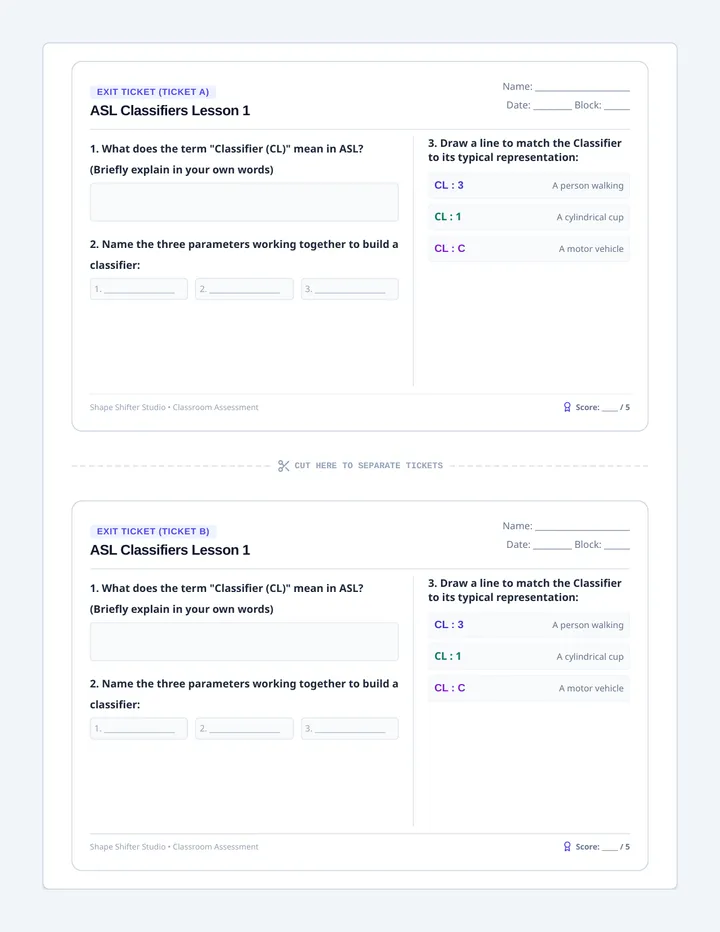Select third parameter blank on Ticket B
Viewport: 720px width, 932px height.
[x=350, y=728]
